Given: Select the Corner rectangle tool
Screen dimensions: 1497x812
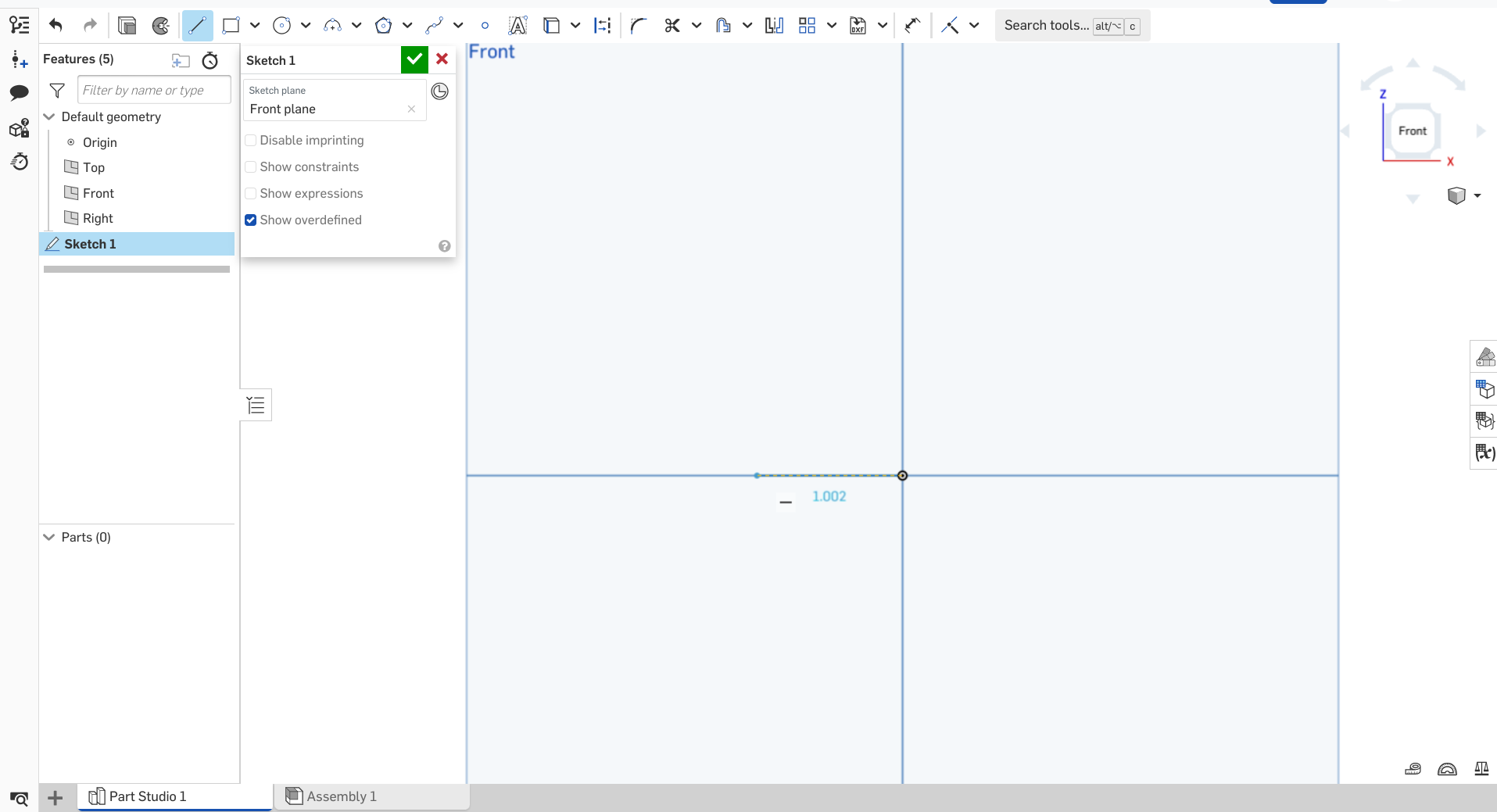Looking at the screenshot, I should (231, 26).
